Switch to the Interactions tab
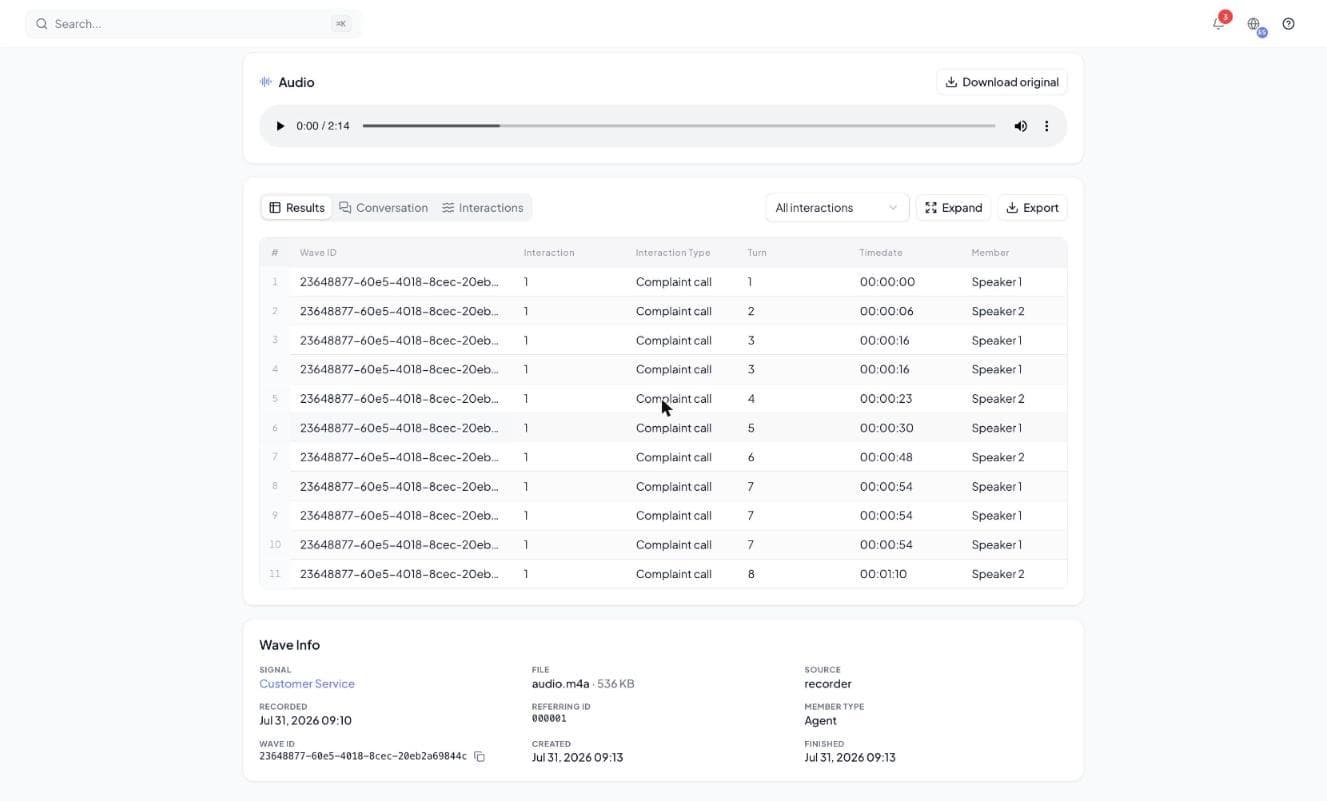1327x801 pixels. tap(483, 207)
